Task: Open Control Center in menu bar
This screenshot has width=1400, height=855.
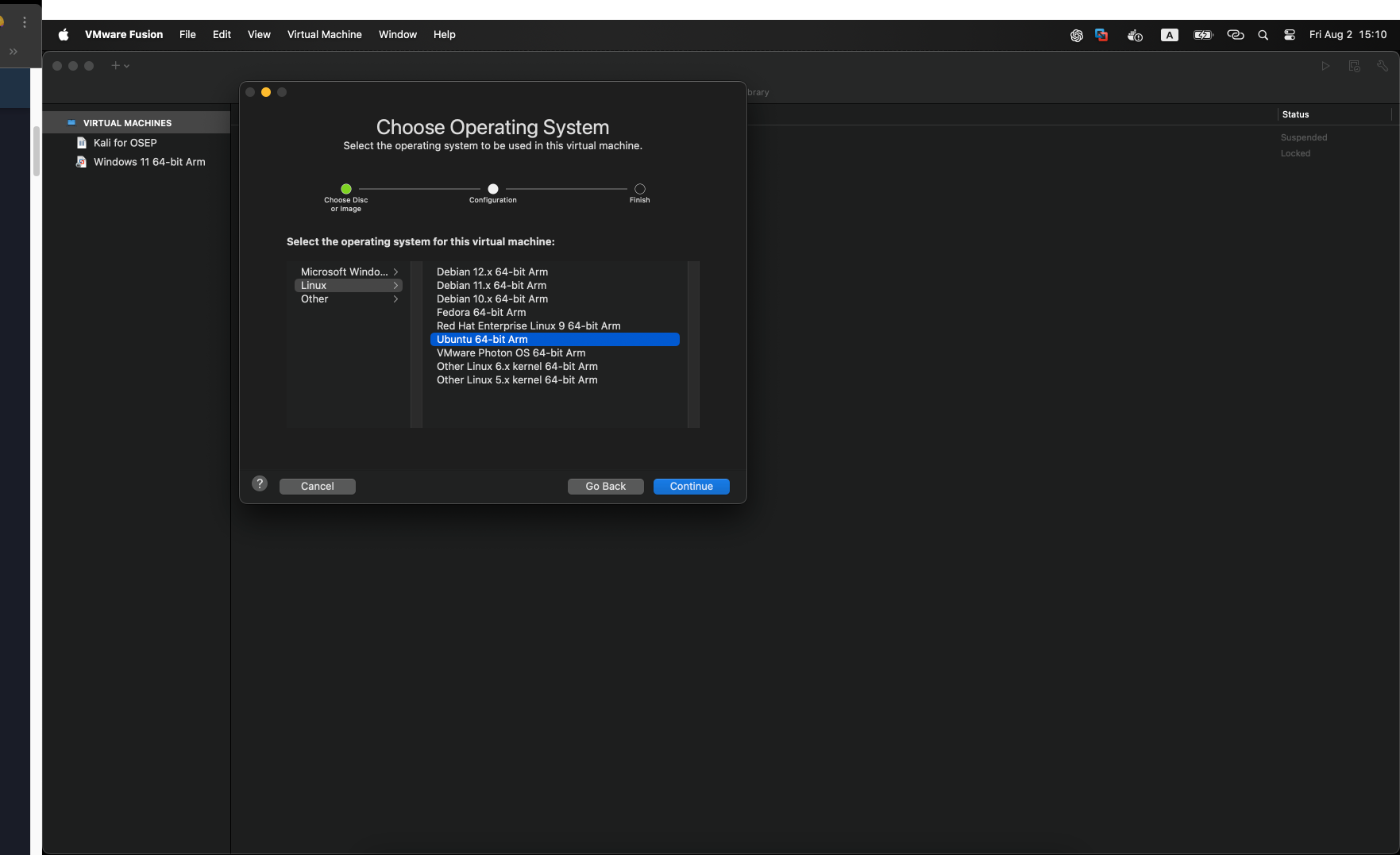Action: coord(1290,35)
